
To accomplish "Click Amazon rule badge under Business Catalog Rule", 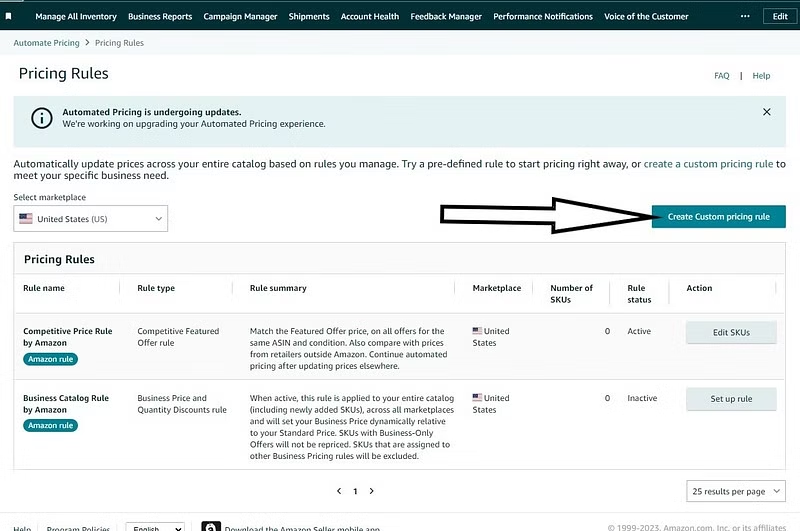I will pyautogui.click(x=51, y=425).
